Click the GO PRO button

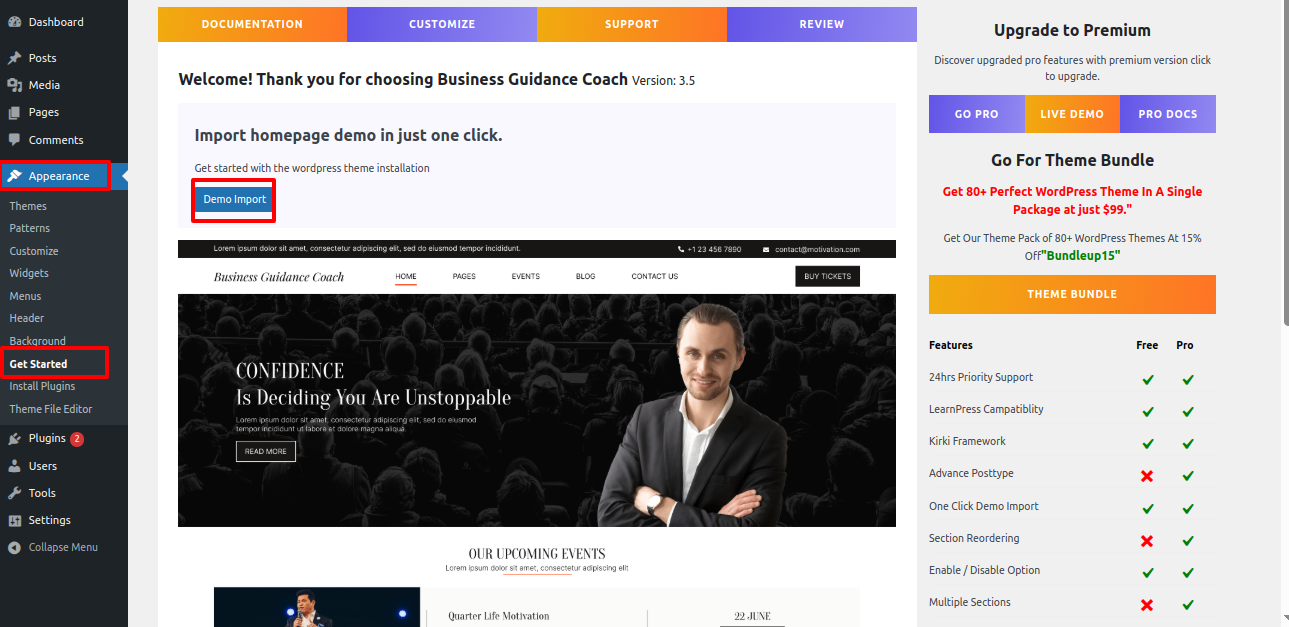[x=977, y=114]
